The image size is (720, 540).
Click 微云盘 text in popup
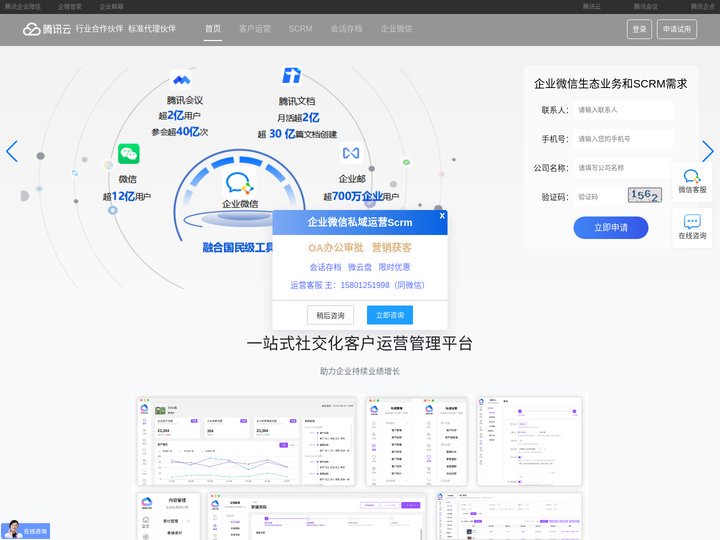[x=360, y=267]
